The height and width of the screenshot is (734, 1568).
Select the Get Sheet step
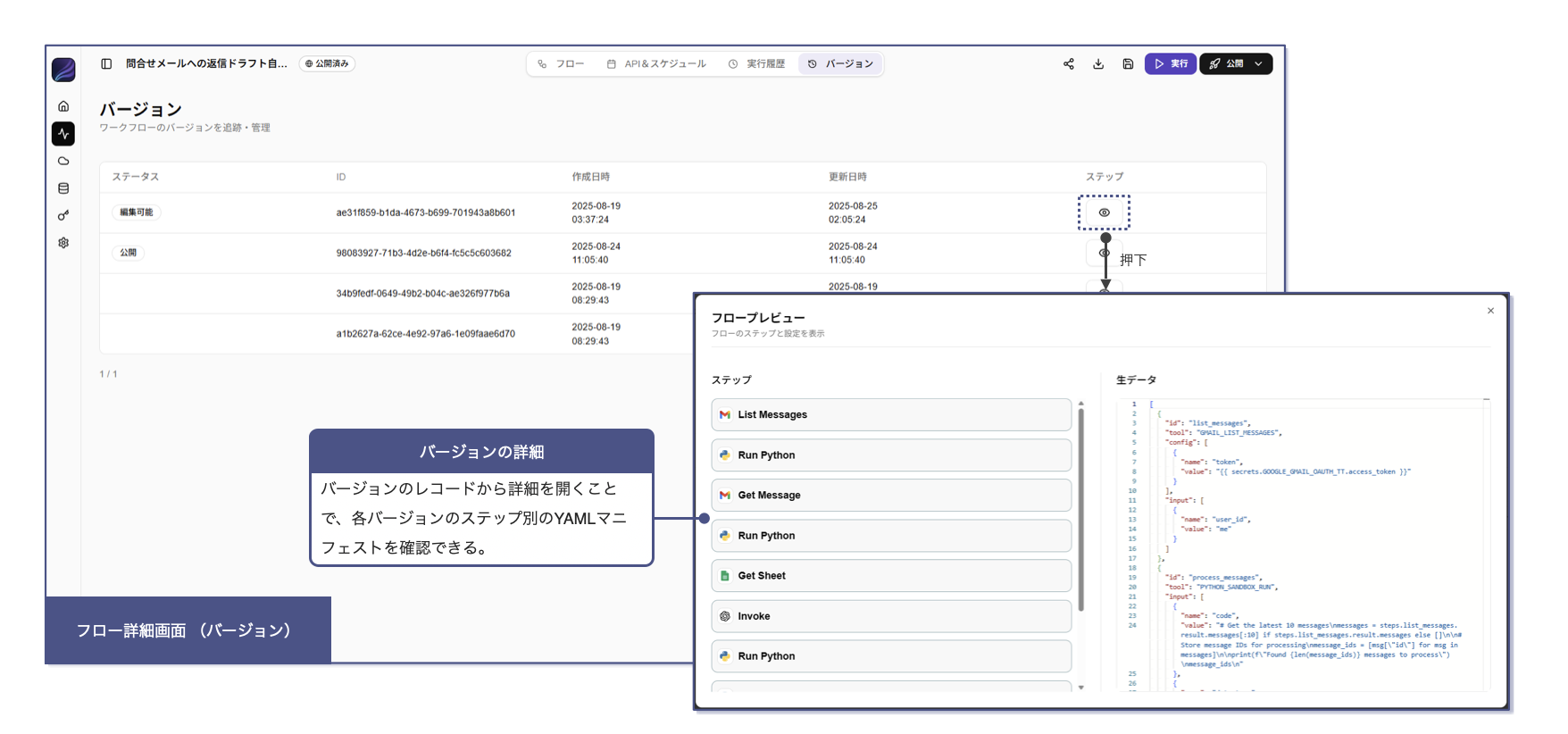(x=891, y=576)
